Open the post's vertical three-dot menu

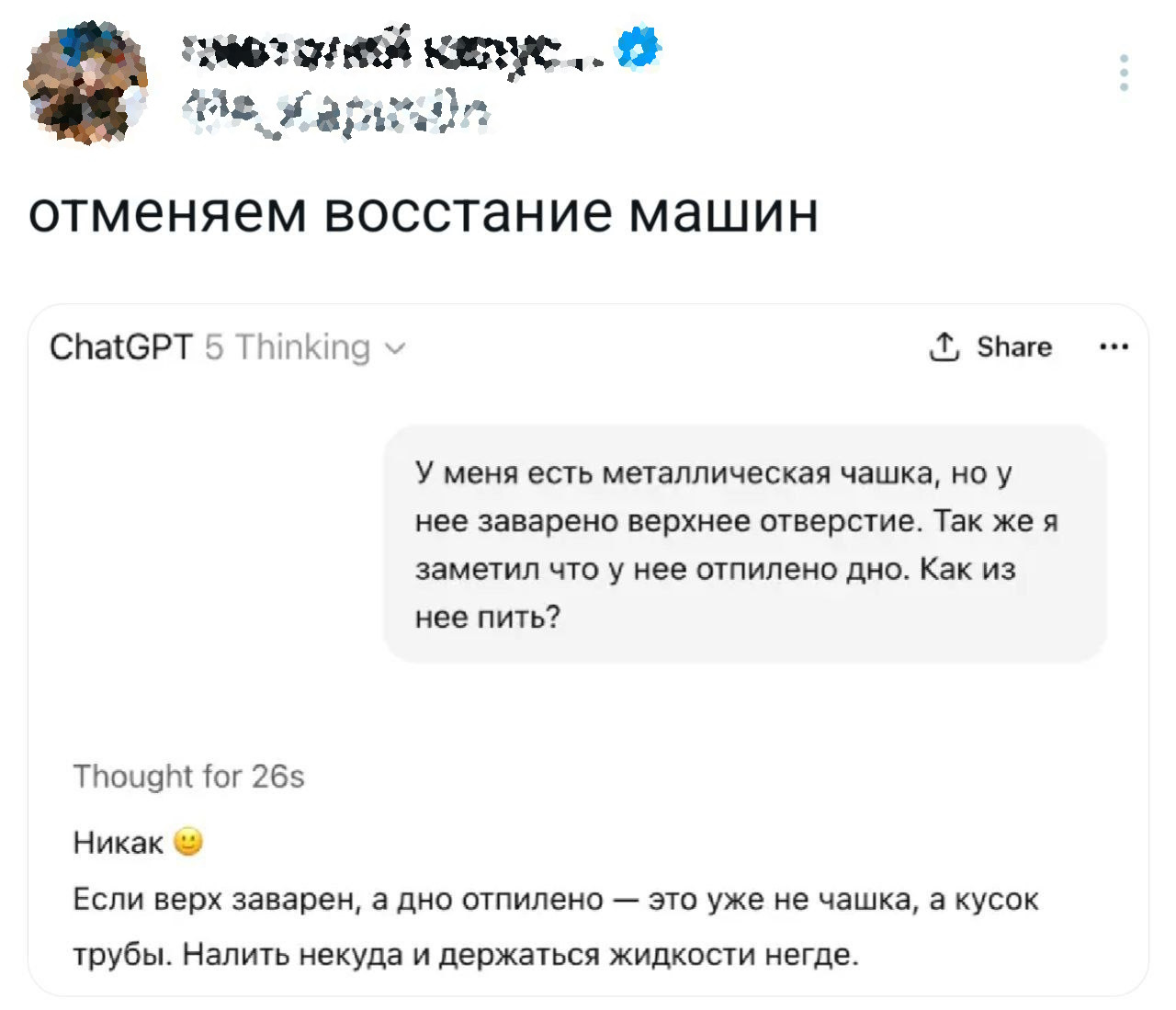click(1124, 73)
